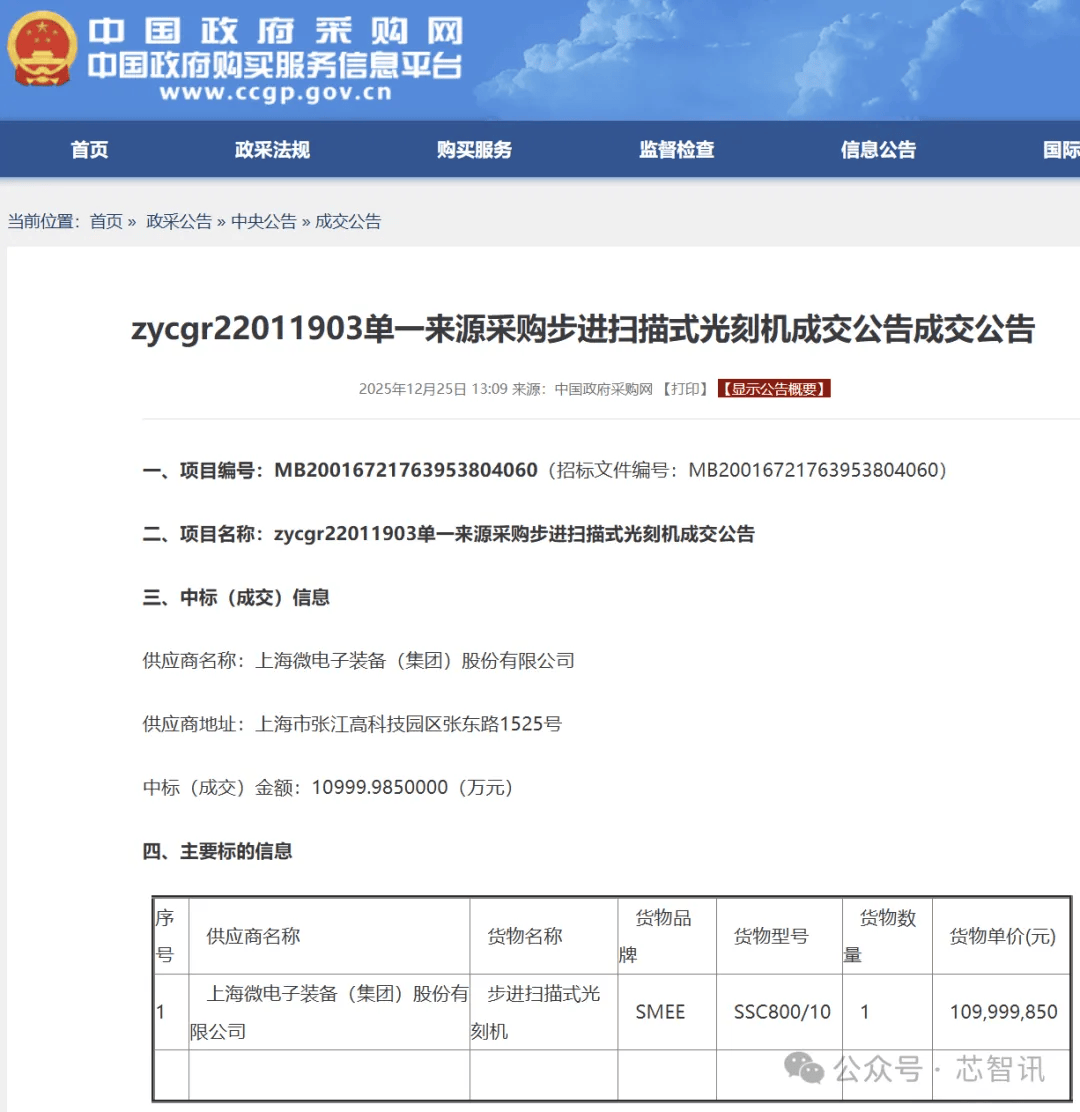Go to the 购买服务 navigation item
The height and width of the screenshot is (1112, 1080).
pyautogui.click(x=474, y=150)
